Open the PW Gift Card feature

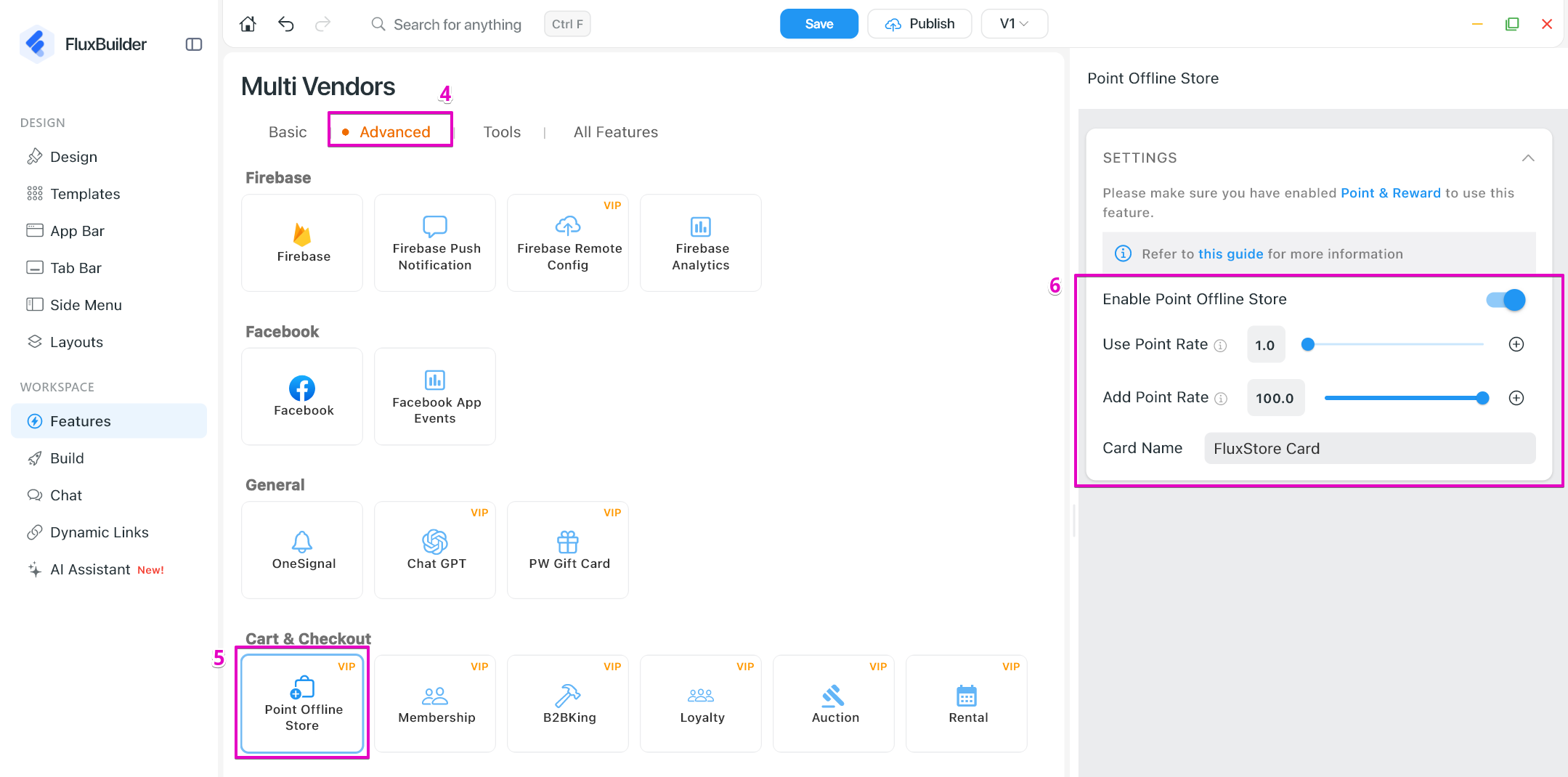(x=568, y=550)
